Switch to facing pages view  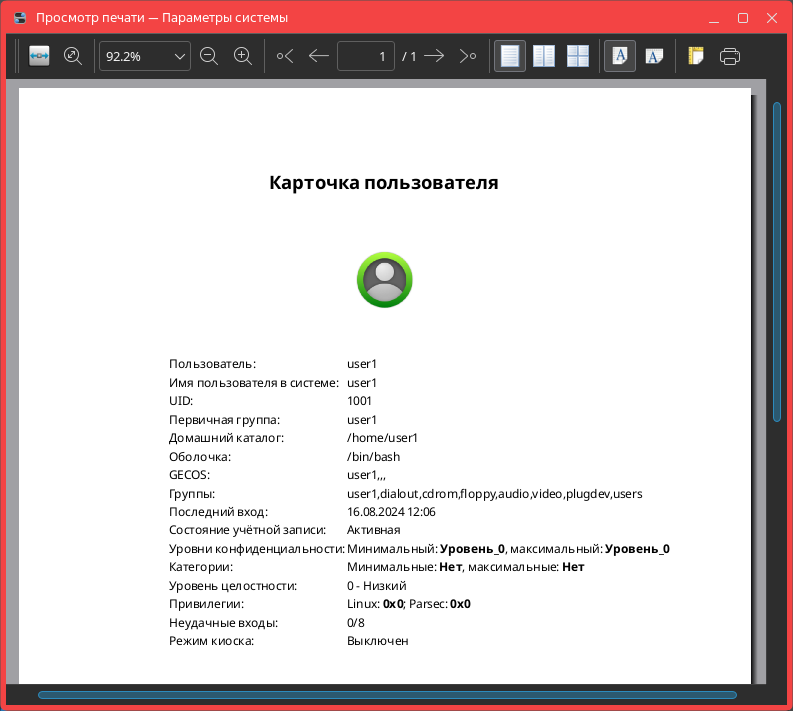(544, 56)
